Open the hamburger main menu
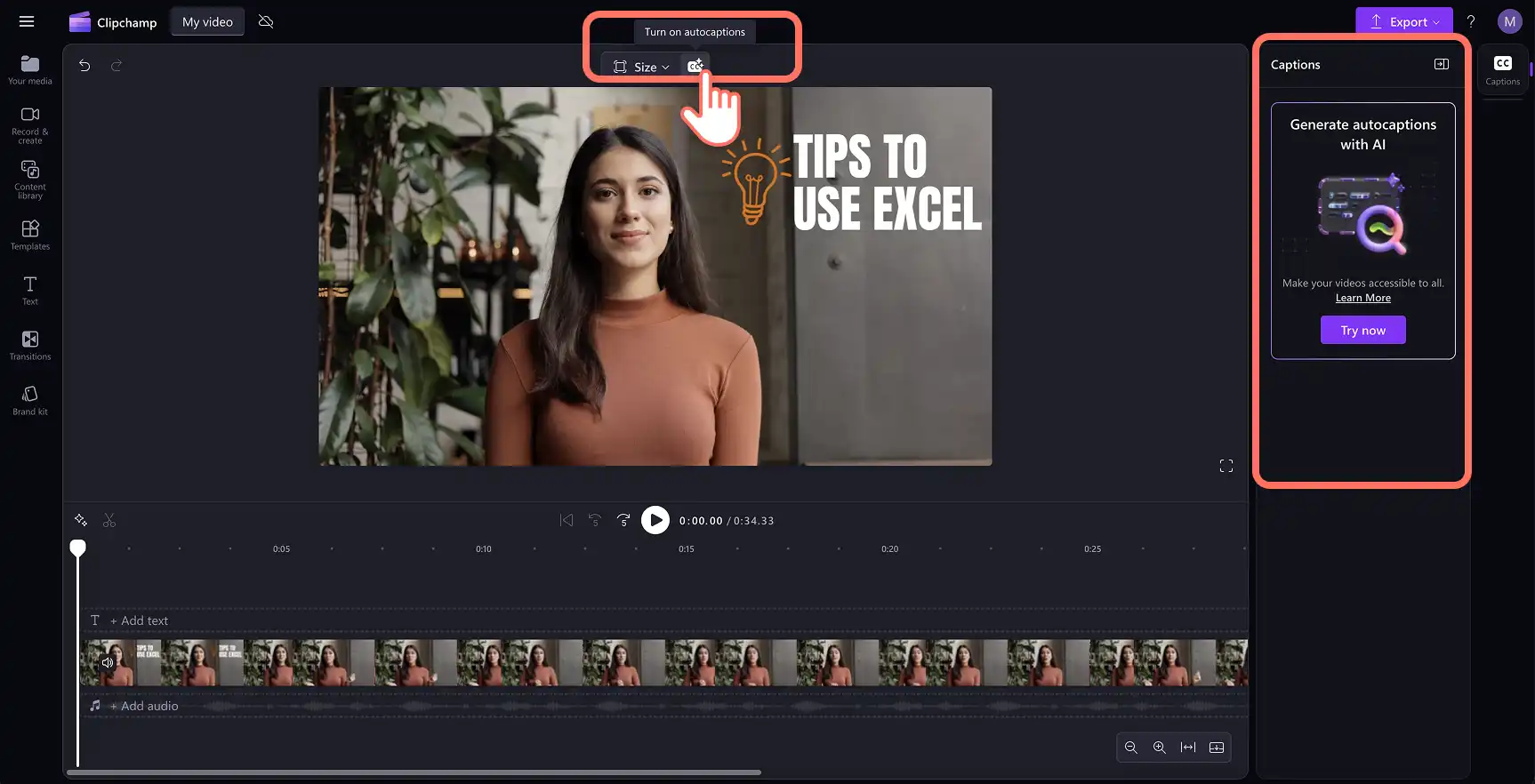Screen dimensions: 1535x784 click(x=27, y=21)
